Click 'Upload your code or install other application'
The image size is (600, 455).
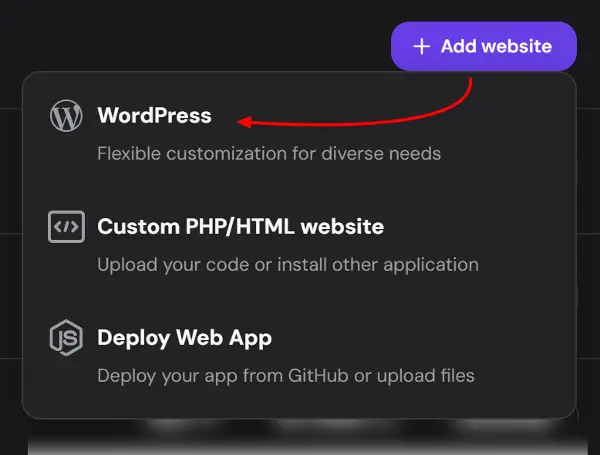coord(288,265)
